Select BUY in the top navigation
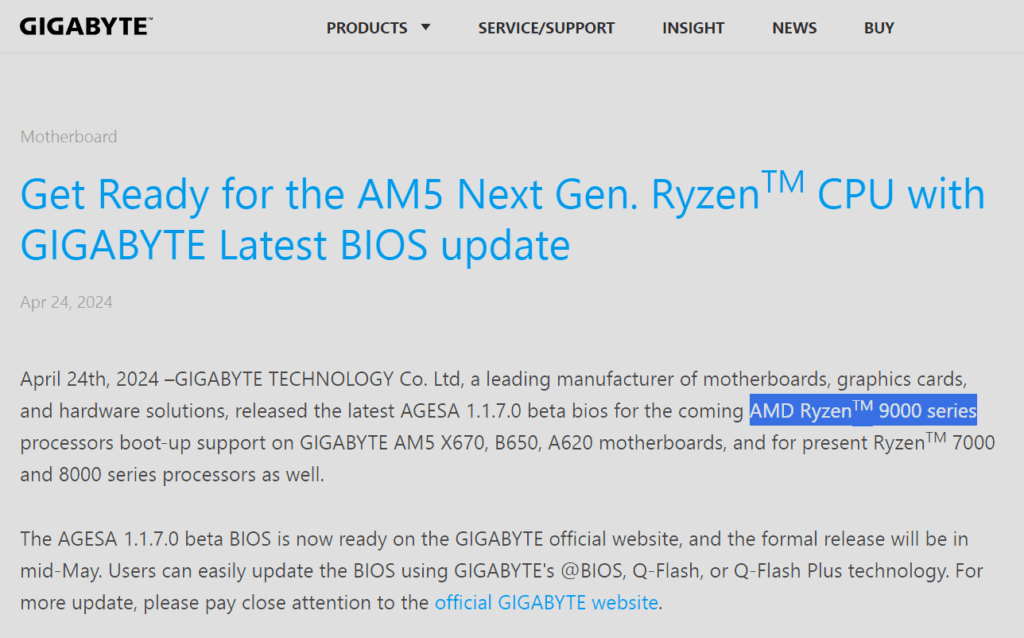The width and height of the screenshot is (1024, 638). 879,28
